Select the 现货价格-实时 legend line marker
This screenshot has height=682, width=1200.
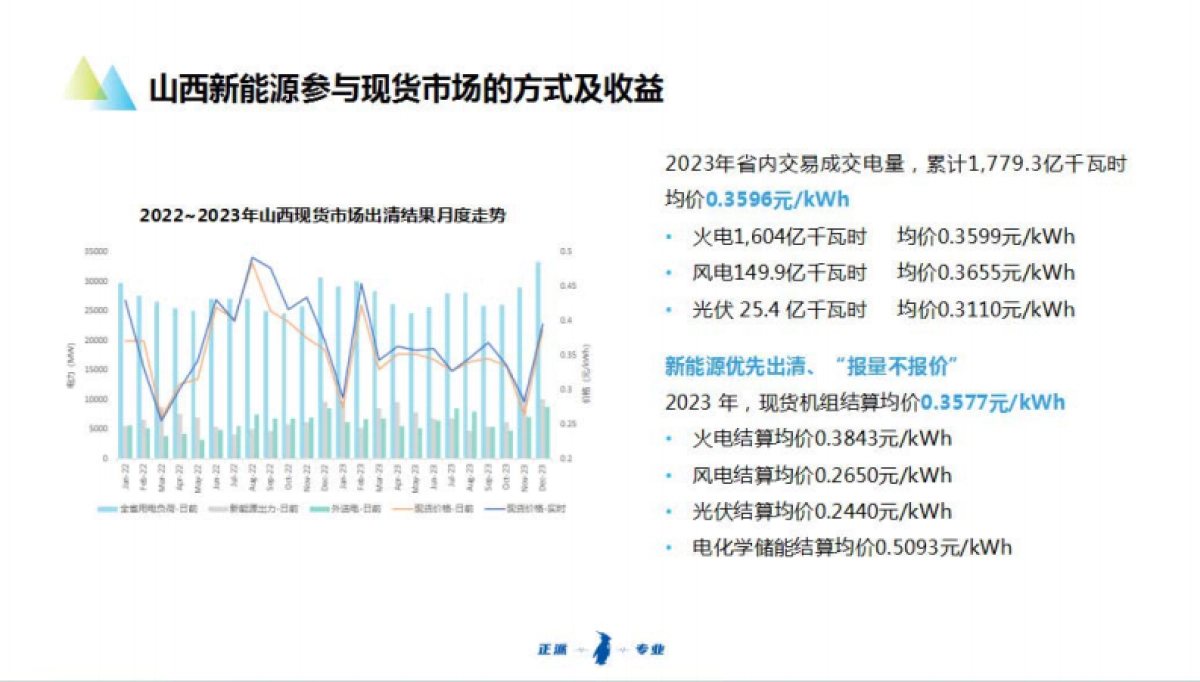(495, 507)
